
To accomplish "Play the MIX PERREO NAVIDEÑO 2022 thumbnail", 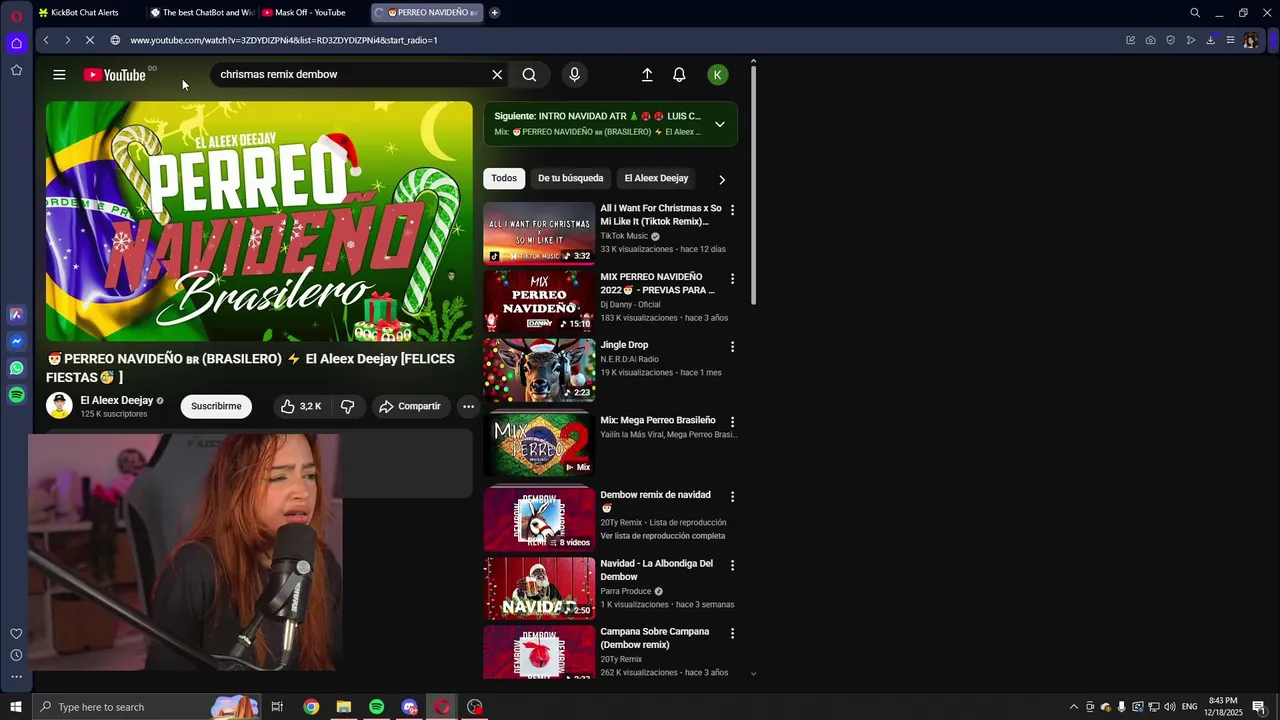I will pos(539,302).
